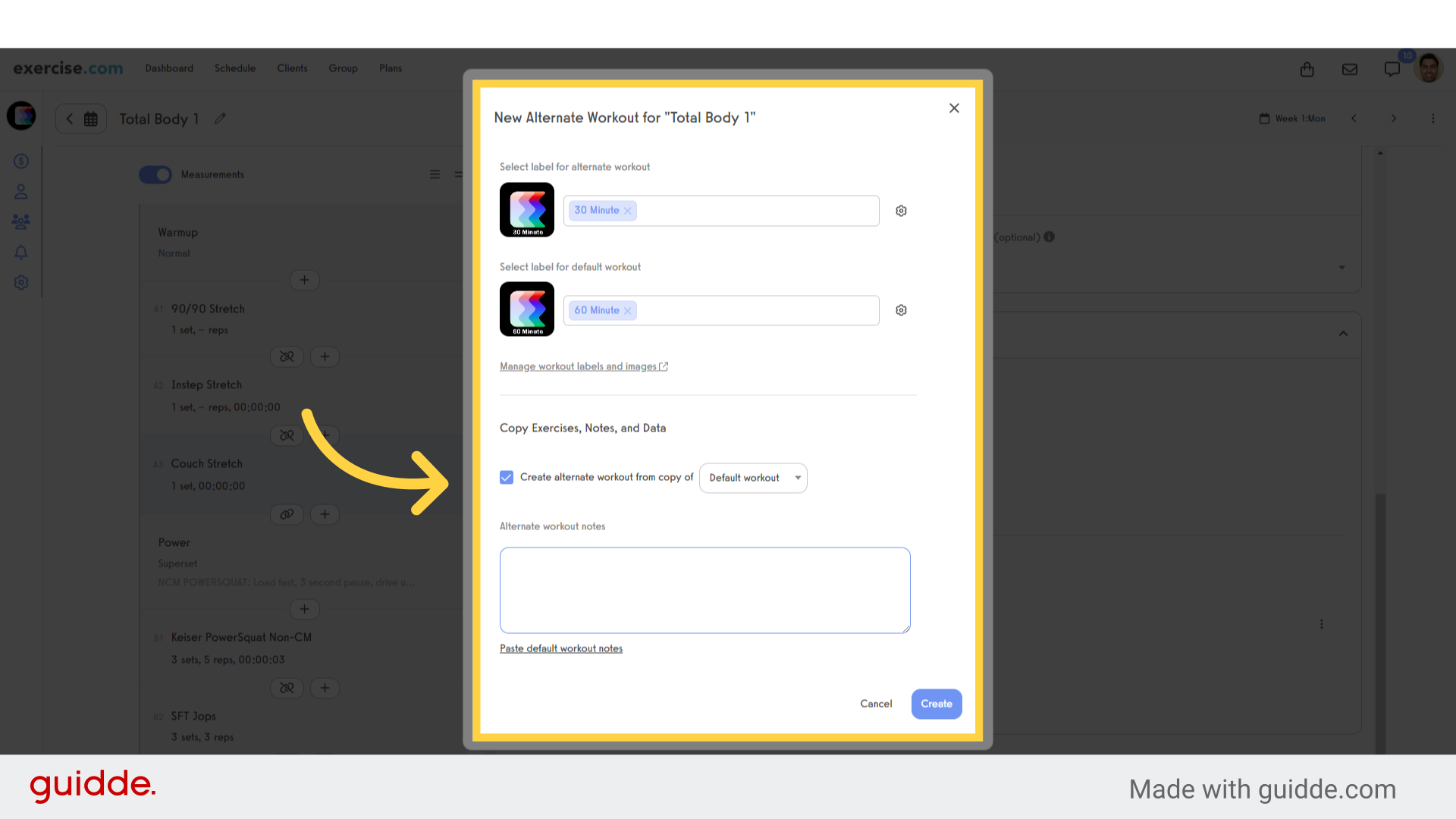
Task: Collapse the right panel chevron up
Action: coord(1343,334)
